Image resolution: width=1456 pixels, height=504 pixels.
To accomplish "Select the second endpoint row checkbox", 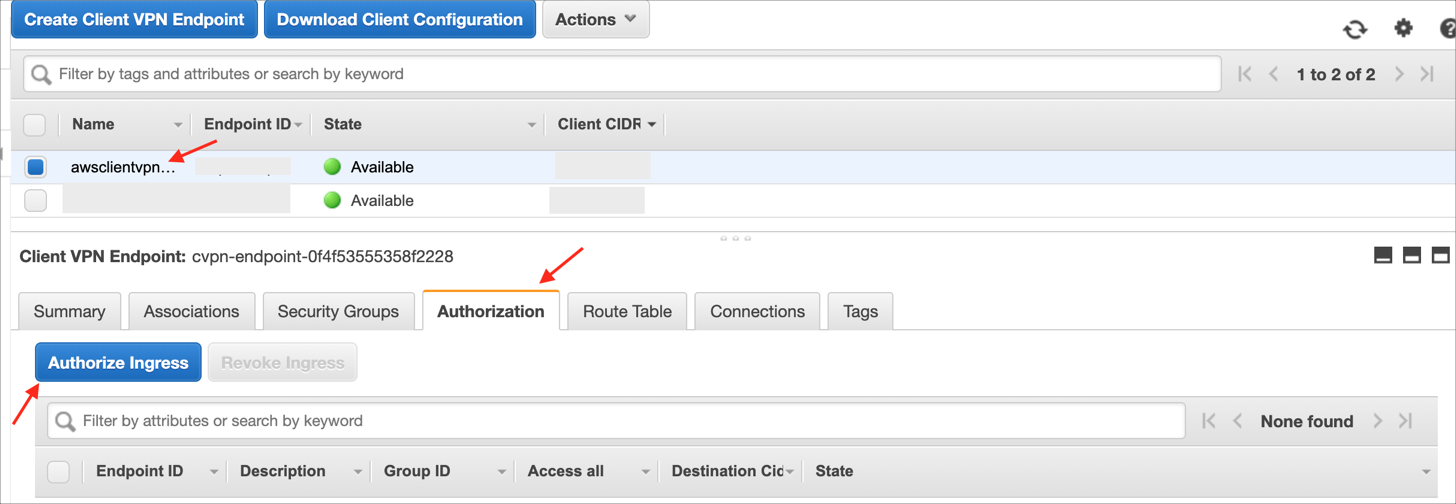I will (x=36, y=200).
